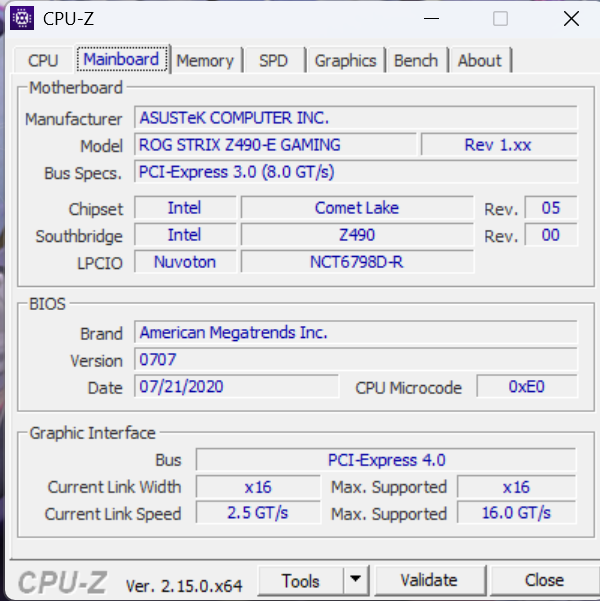Click the model value ROG STRIX Z490-E GAMING
Viewport: 600px width, 601px height.
click(x=275, y=145)
